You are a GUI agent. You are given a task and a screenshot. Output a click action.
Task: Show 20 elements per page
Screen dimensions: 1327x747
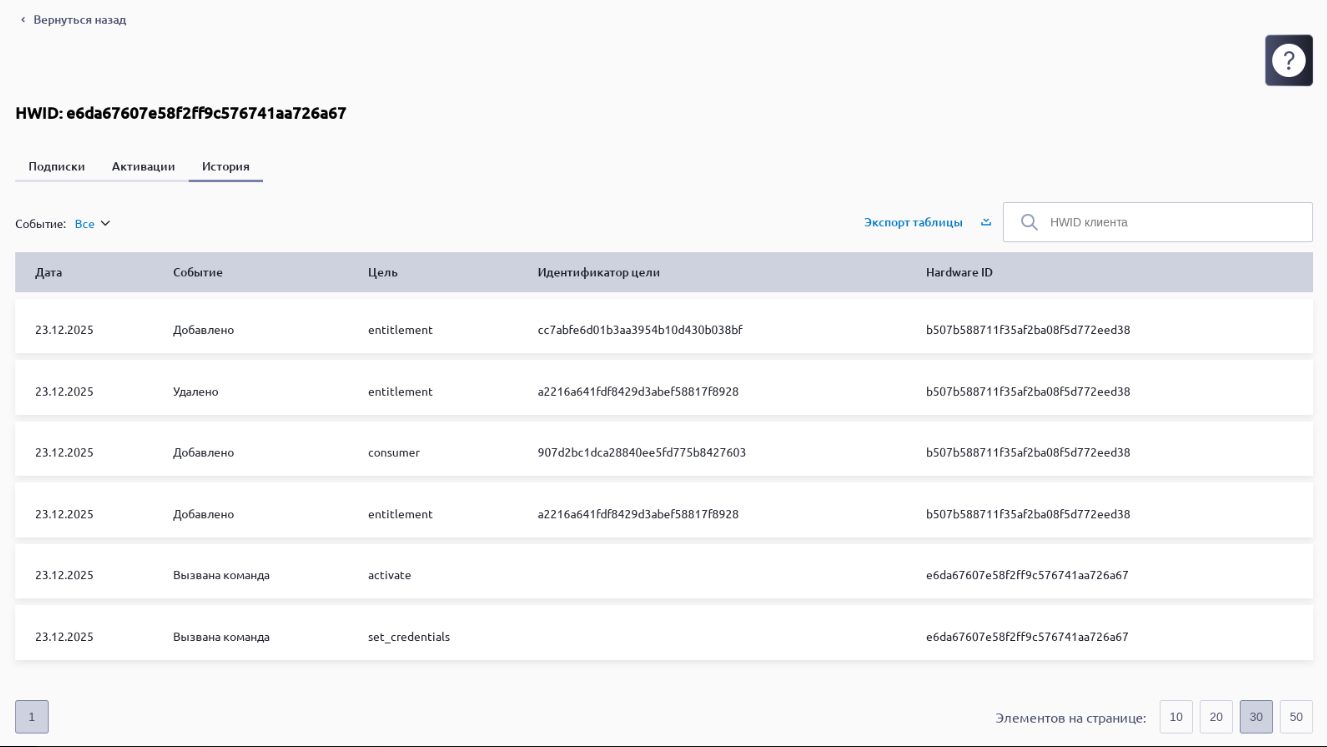pos(1216,717)
